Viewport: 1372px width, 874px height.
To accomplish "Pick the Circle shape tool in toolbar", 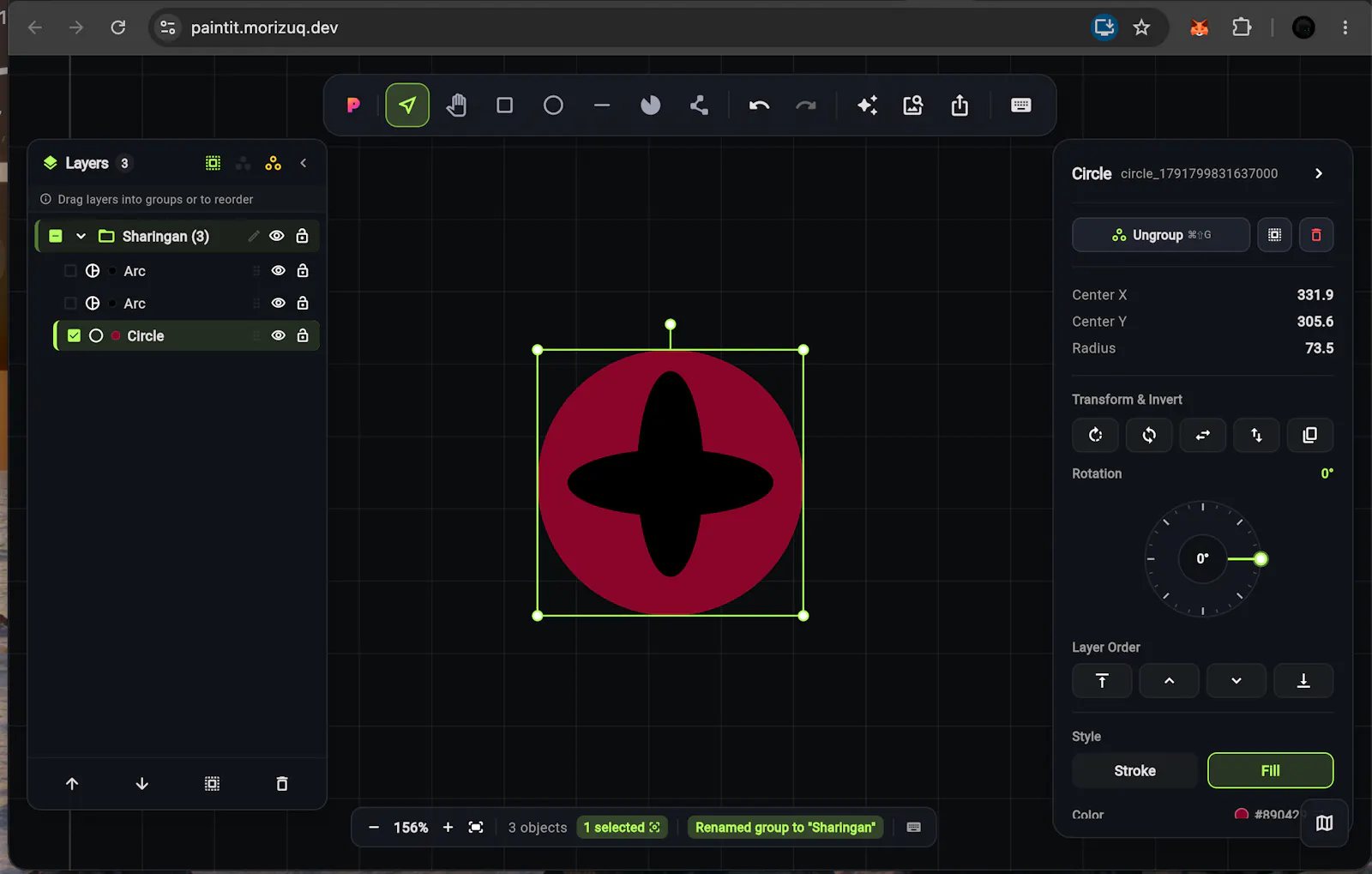I will 553,105.
